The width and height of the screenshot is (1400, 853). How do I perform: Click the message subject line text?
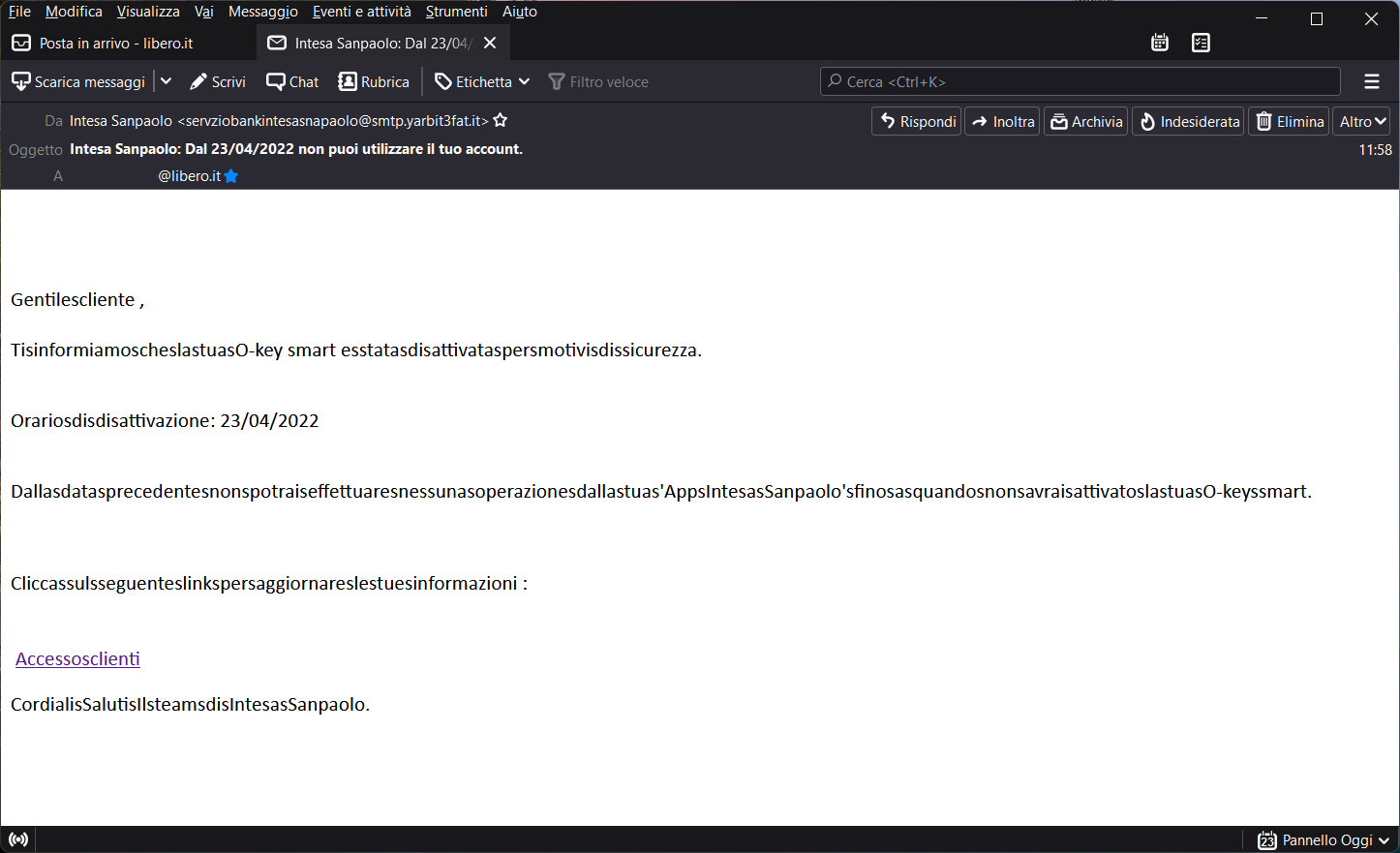pos(296,149)
